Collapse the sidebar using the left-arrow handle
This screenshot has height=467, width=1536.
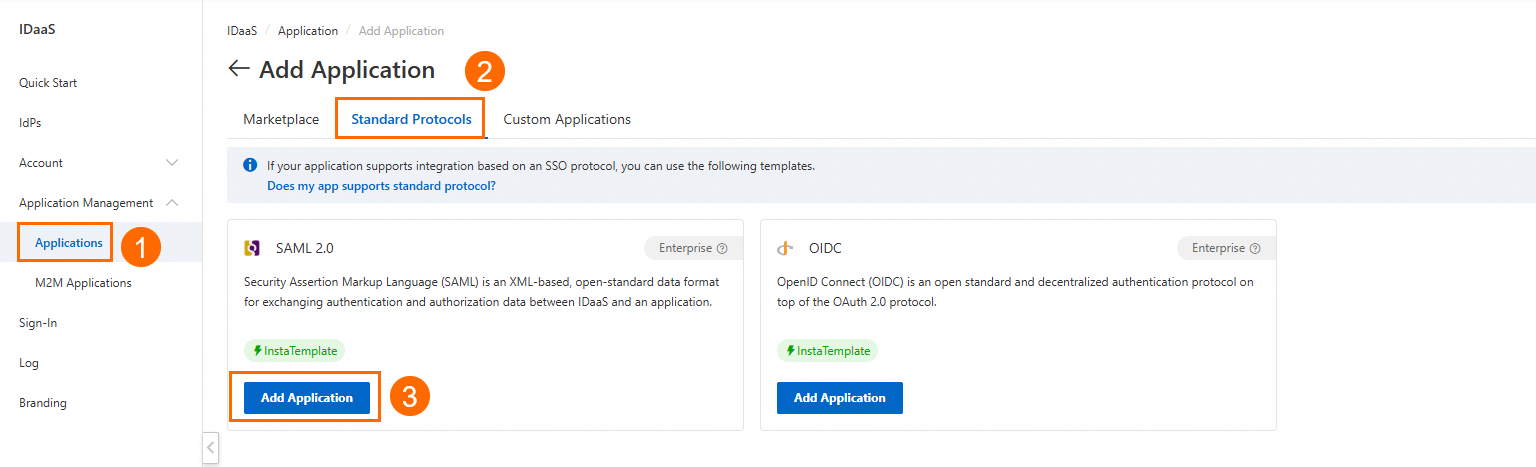(x=210, y=448)
